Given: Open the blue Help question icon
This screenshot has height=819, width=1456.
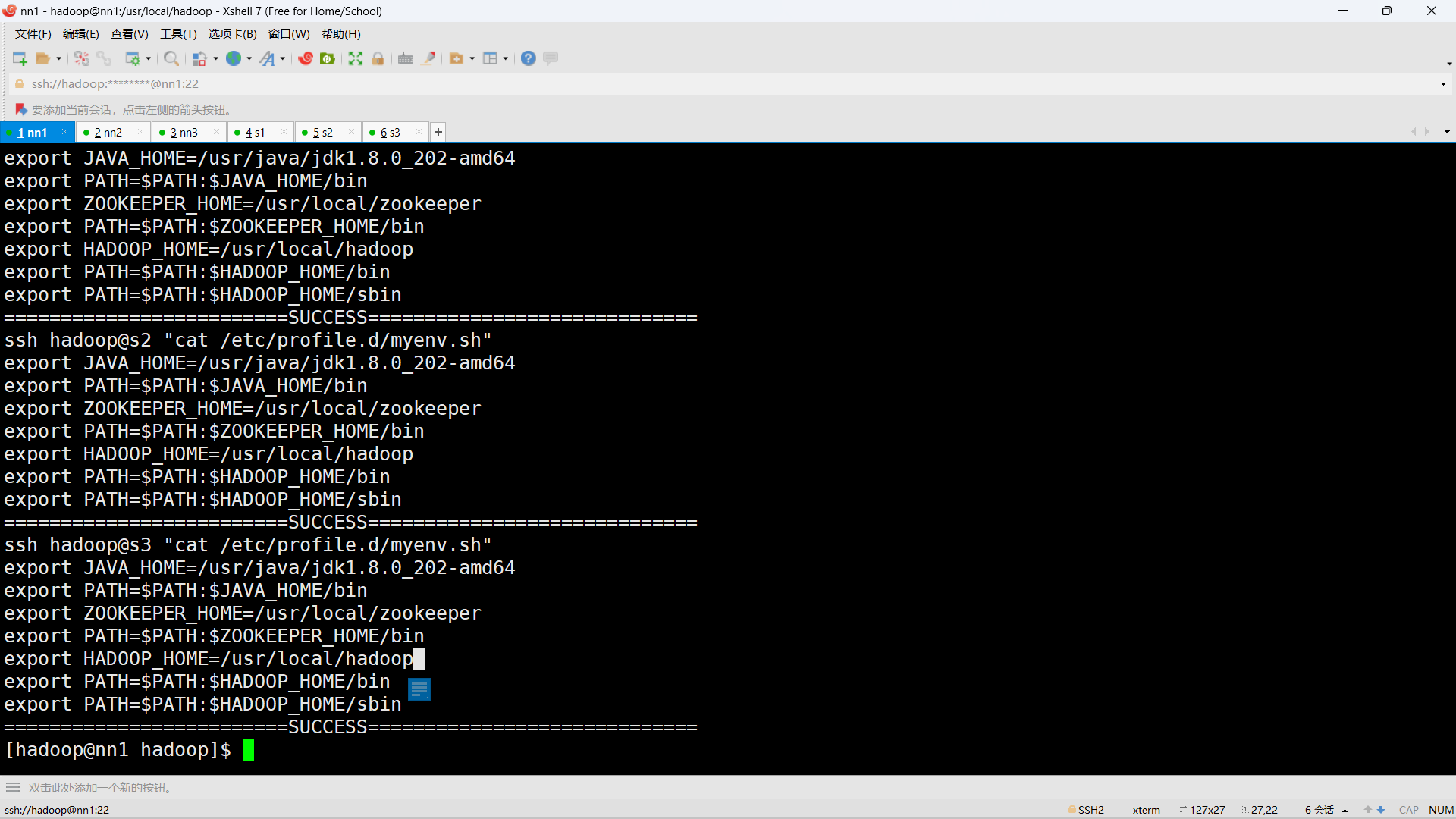Looking at the screenshot, I should pyautogui.click(x=529, y=58).
